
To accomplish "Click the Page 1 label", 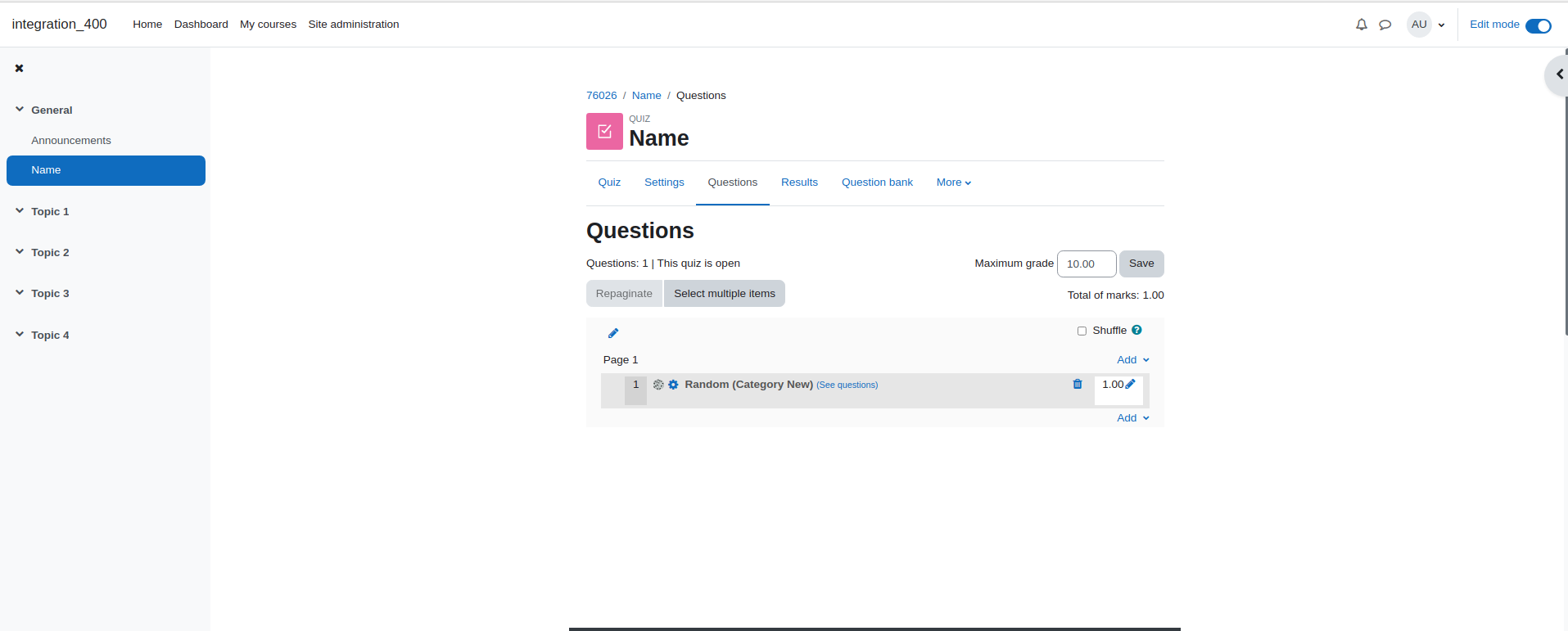I will (x=621, y=360).
